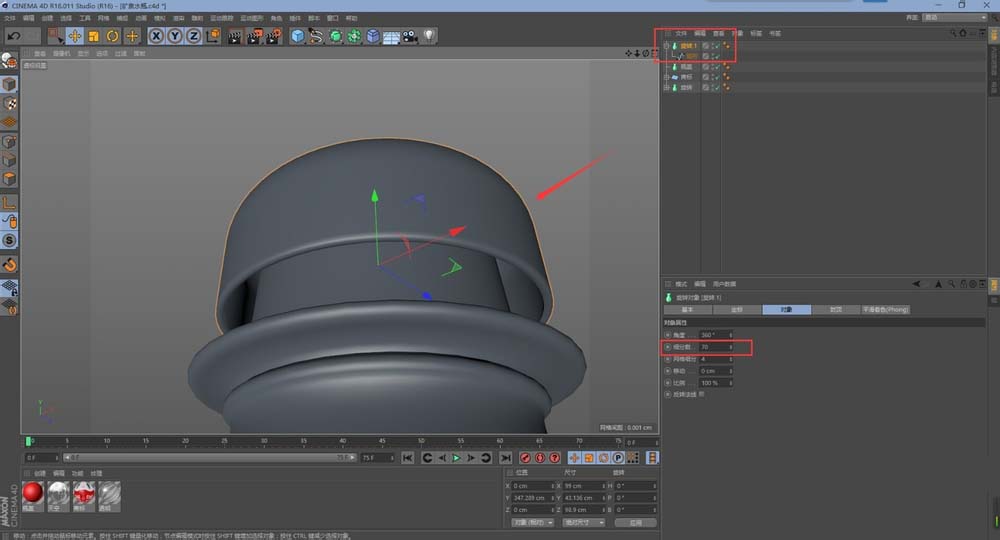Click the Camera object icon
1000x540 pixels.
pyautogui.click(x=410, y=36)
